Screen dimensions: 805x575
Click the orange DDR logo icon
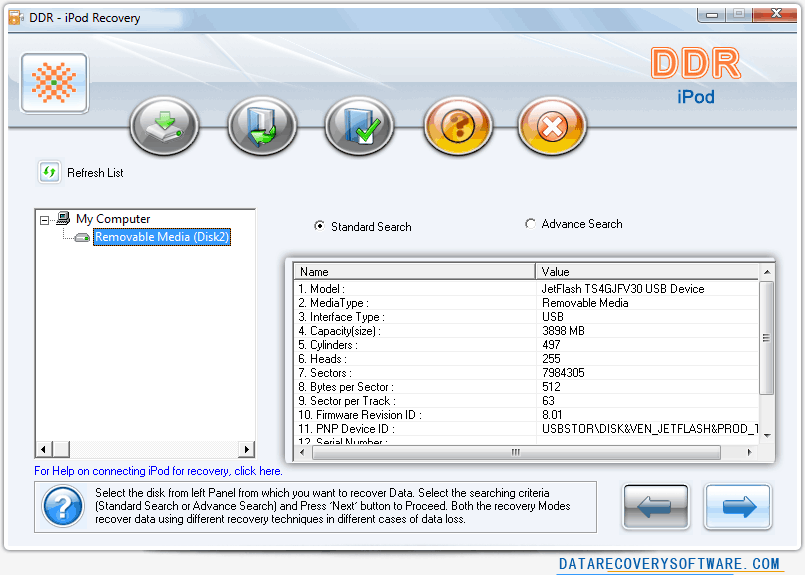coord(54,83)
